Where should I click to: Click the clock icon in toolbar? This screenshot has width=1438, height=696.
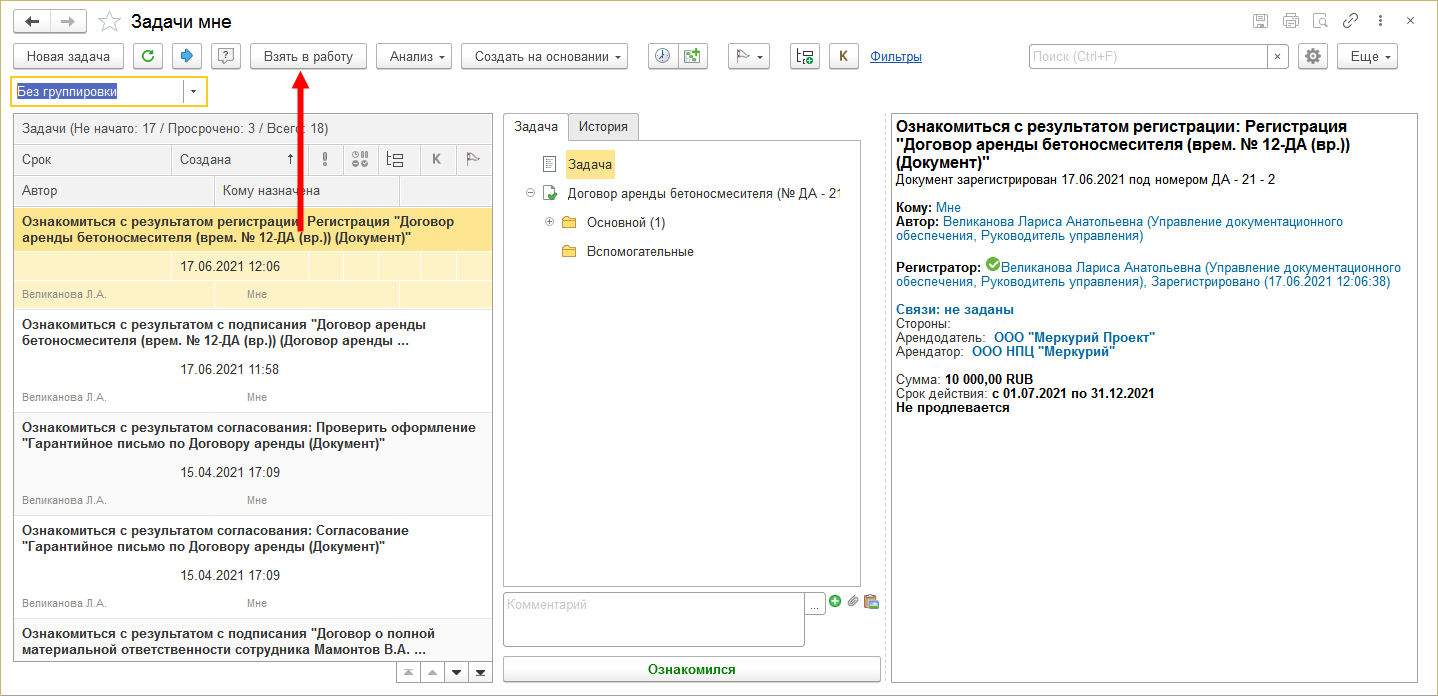tap(662, 57)
